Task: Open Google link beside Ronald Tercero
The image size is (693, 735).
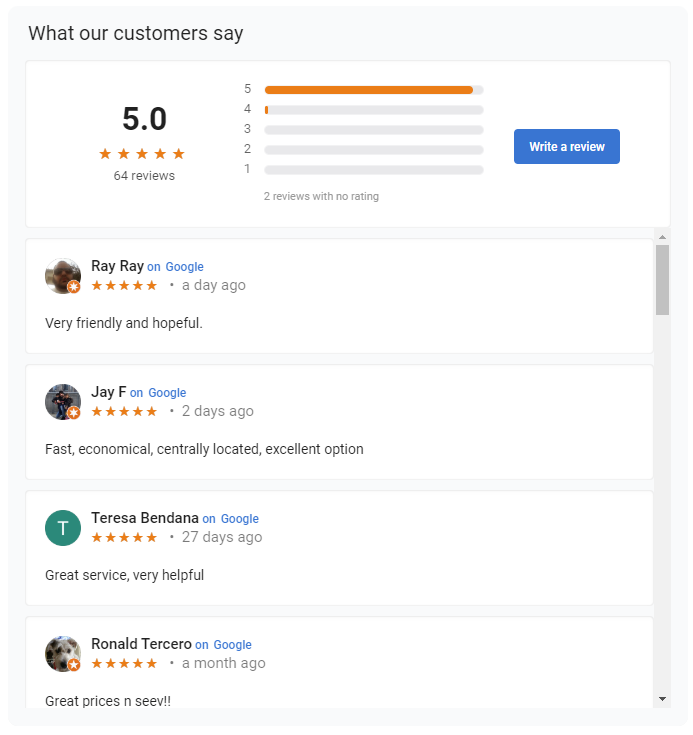Action: (x=233, y=645)
